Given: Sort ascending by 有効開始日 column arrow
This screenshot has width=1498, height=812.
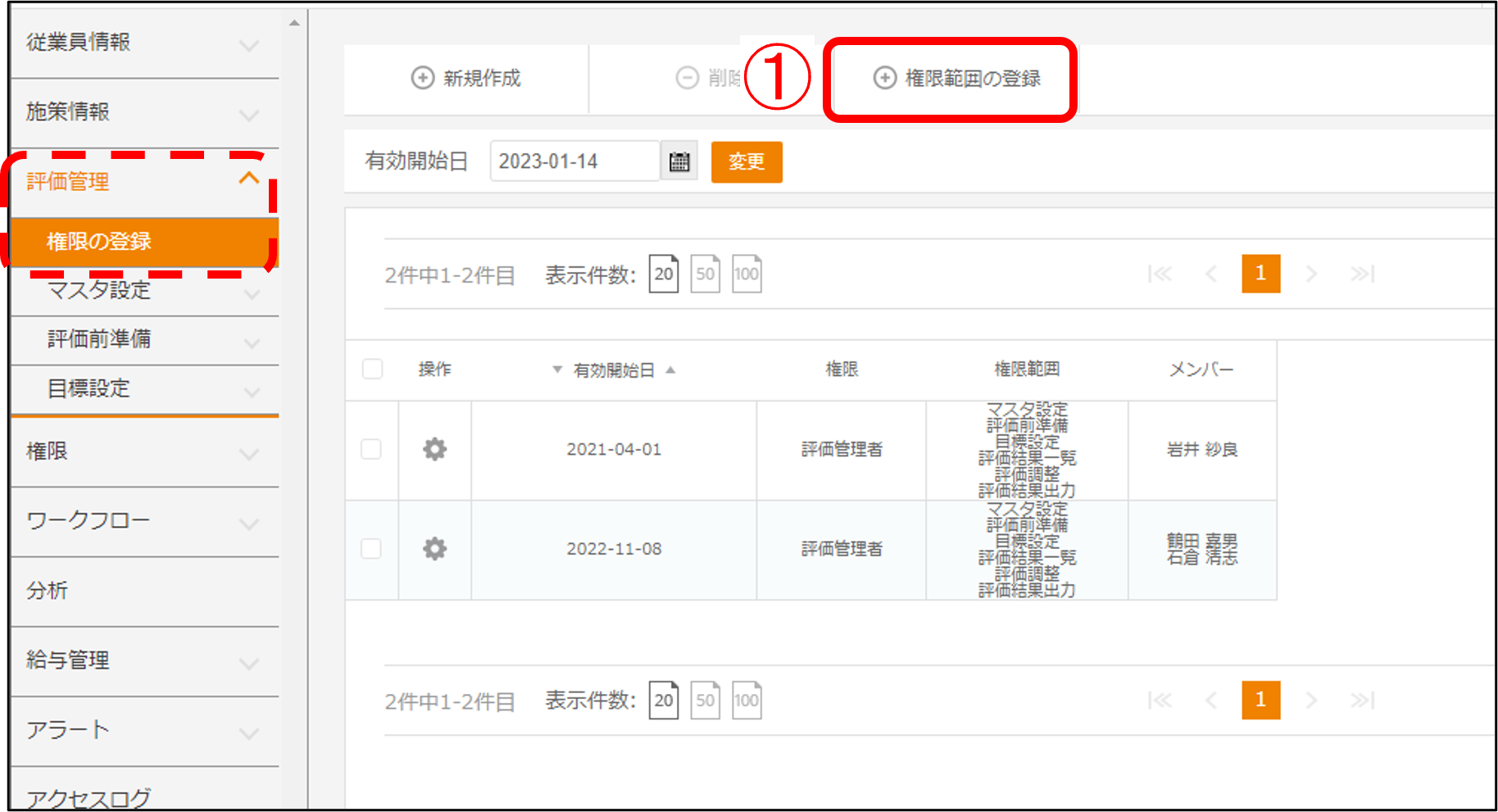Looking at the screenshot, I should [x=670, y=370].
